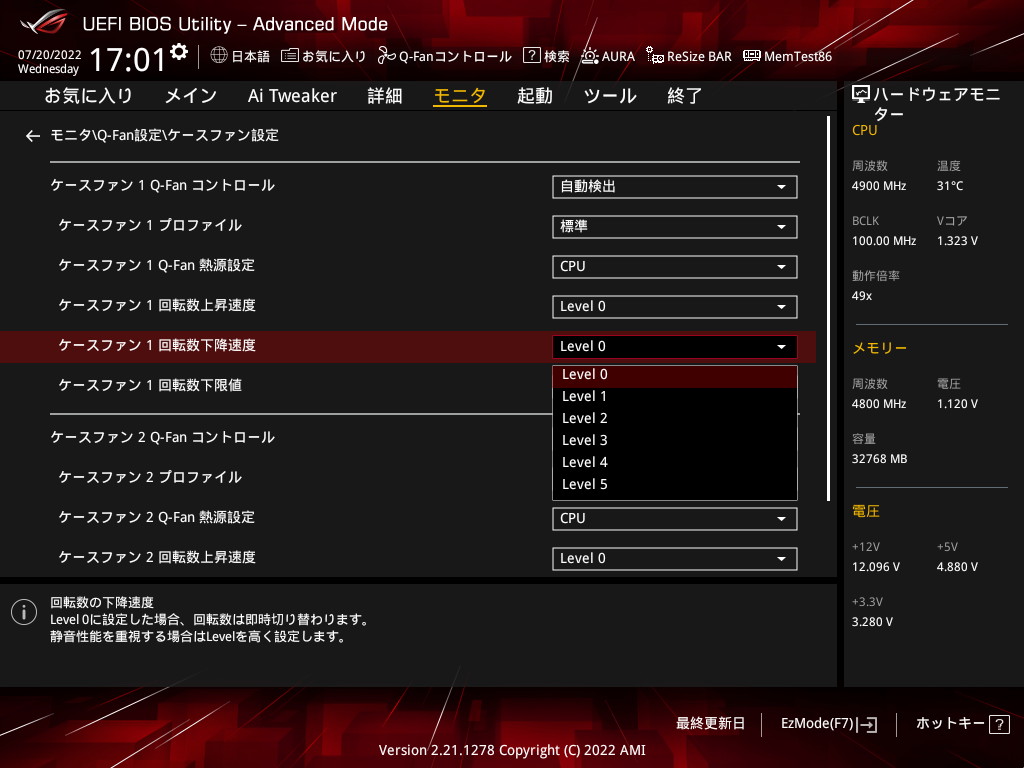The image size is (1024, 768).
Task: Launch MemTest86 icon
Action: [x=752, y=56]
